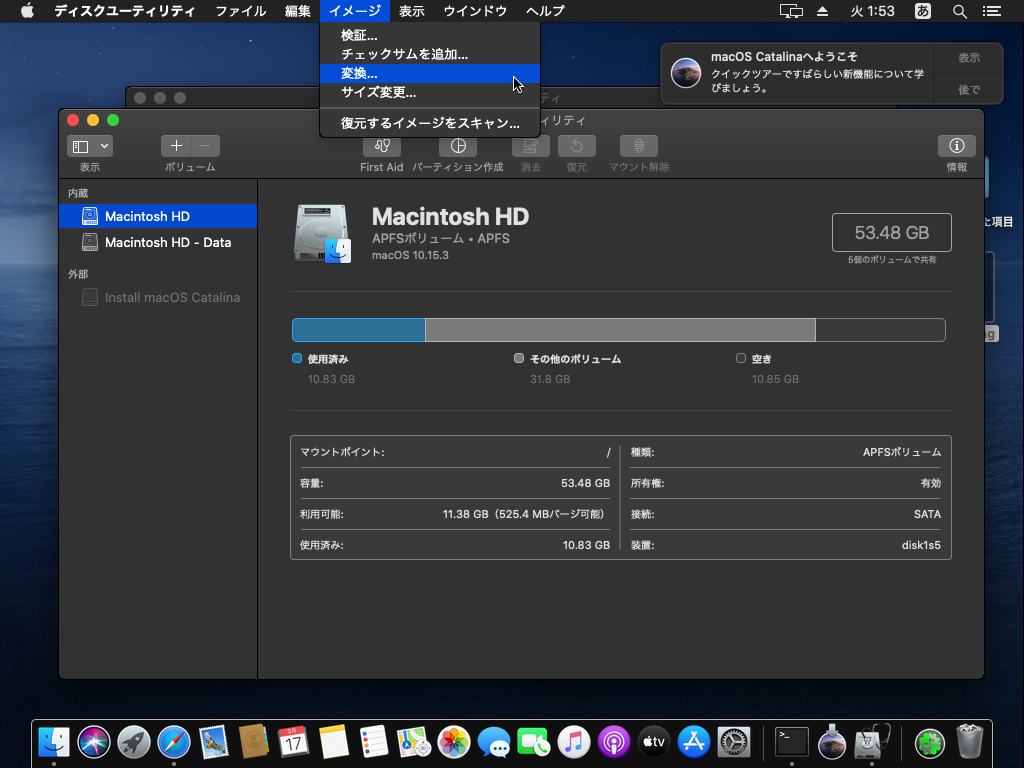Select Macintosh HD in the sidebar
Viewport: 1024px width, 768px height.
tap(158, 216)
